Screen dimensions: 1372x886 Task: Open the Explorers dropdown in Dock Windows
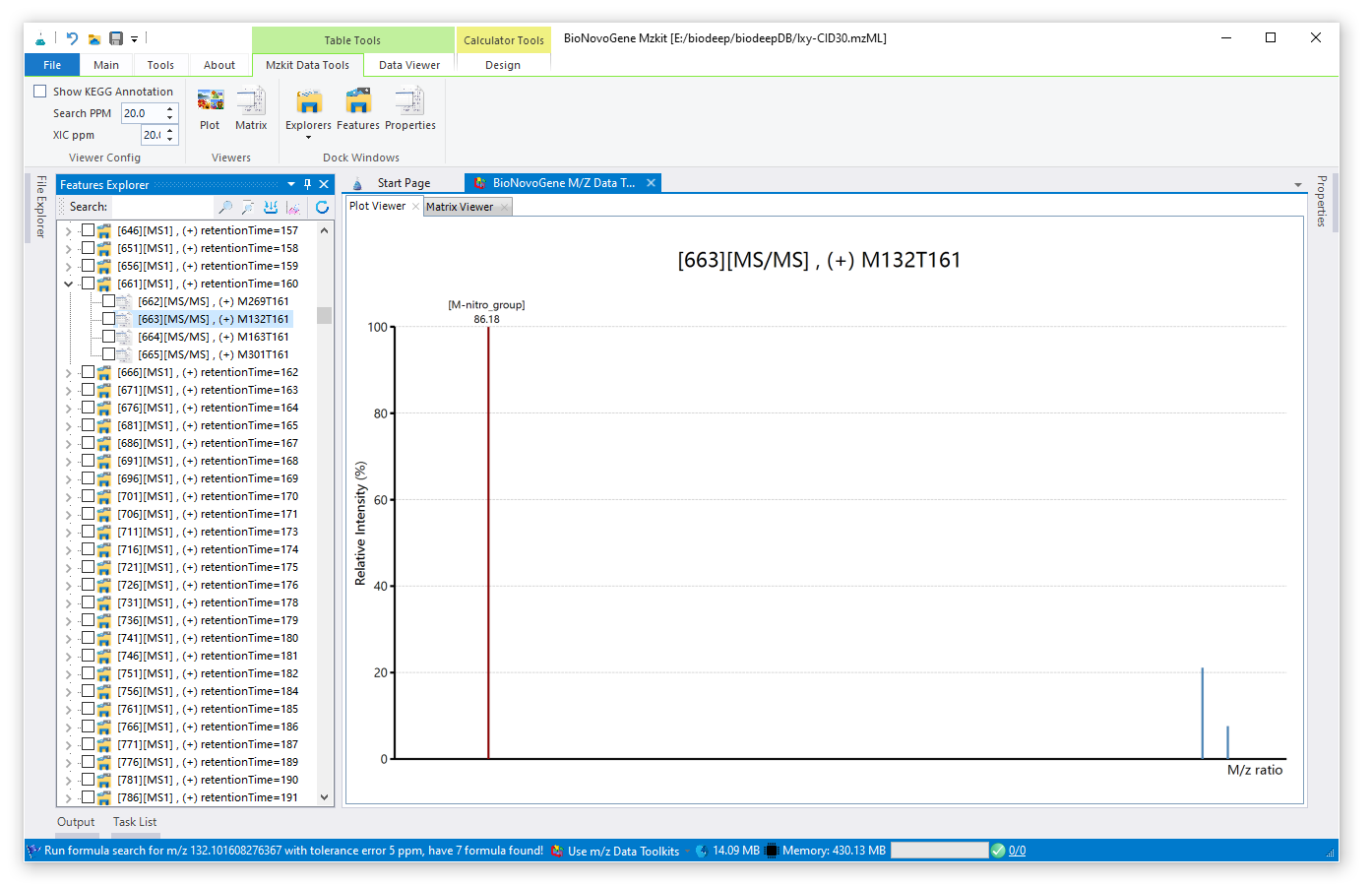pyautogui.click(x=308, y=136)
